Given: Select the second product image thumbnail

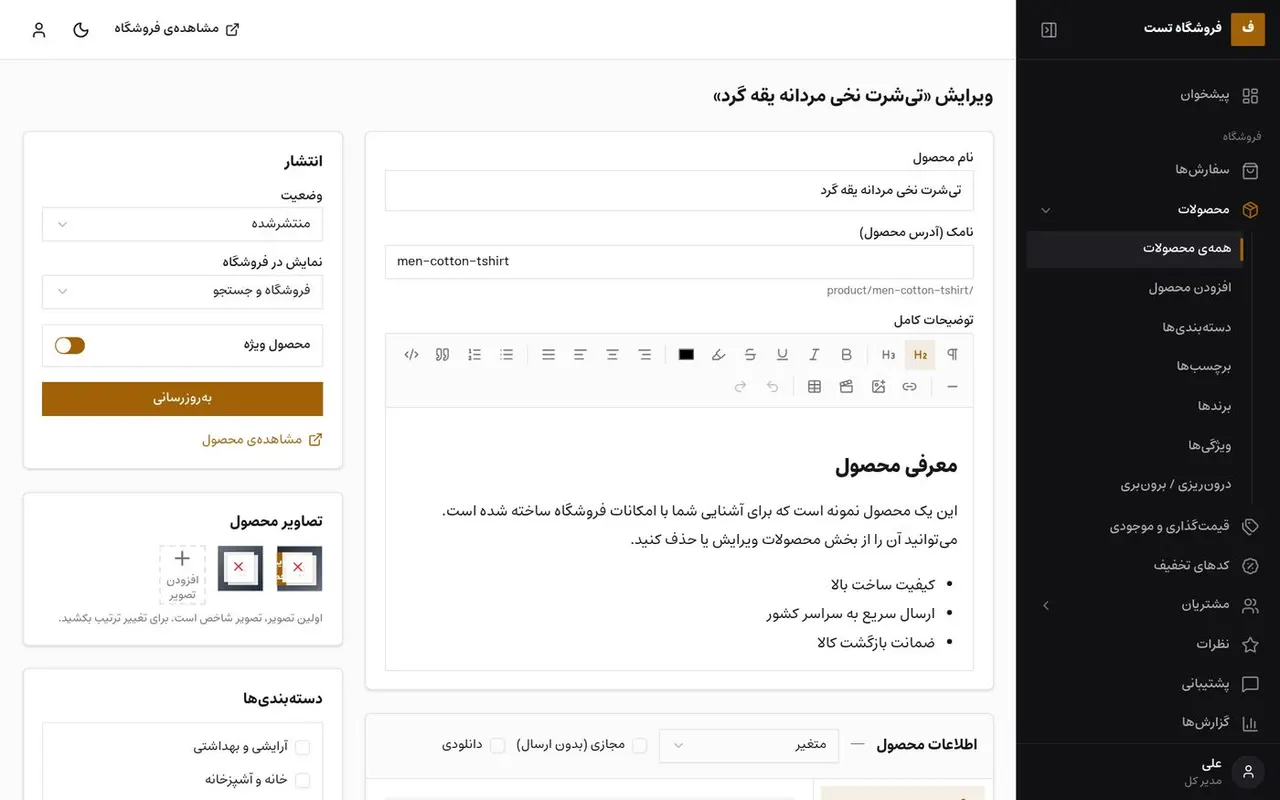Looking at the screenshot, I should point(240,568).
